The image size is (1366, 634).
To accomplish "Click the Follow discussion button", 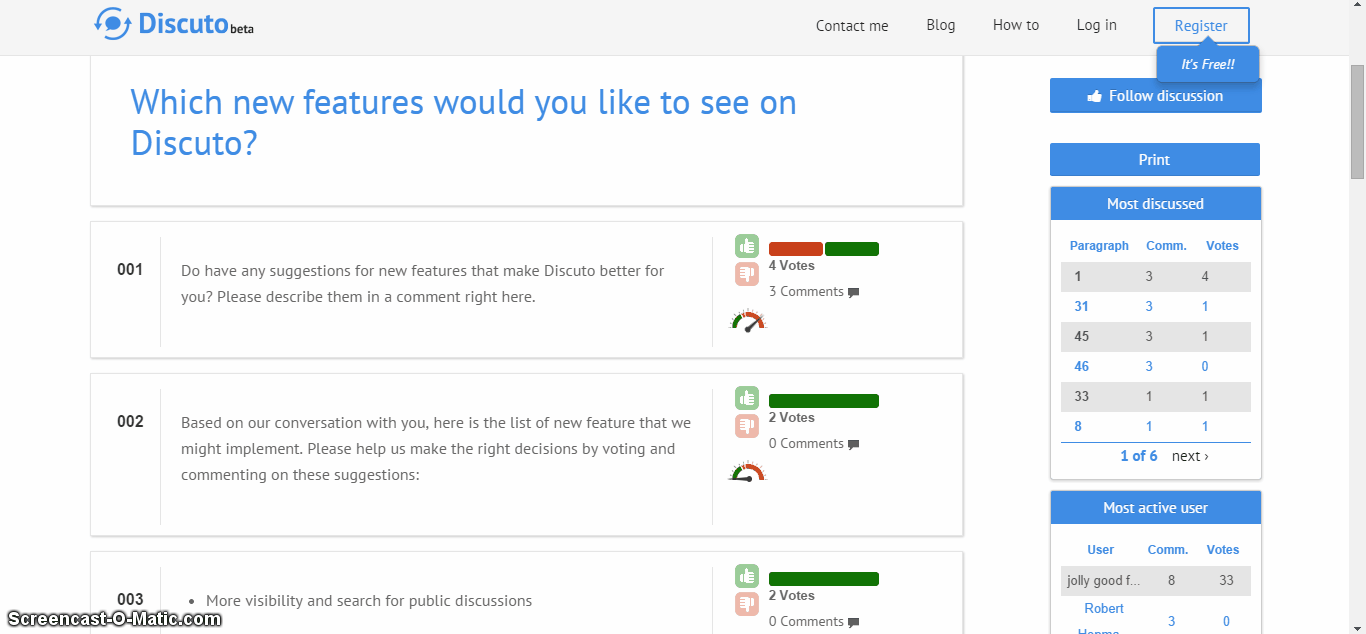I will coord(1156,96).
